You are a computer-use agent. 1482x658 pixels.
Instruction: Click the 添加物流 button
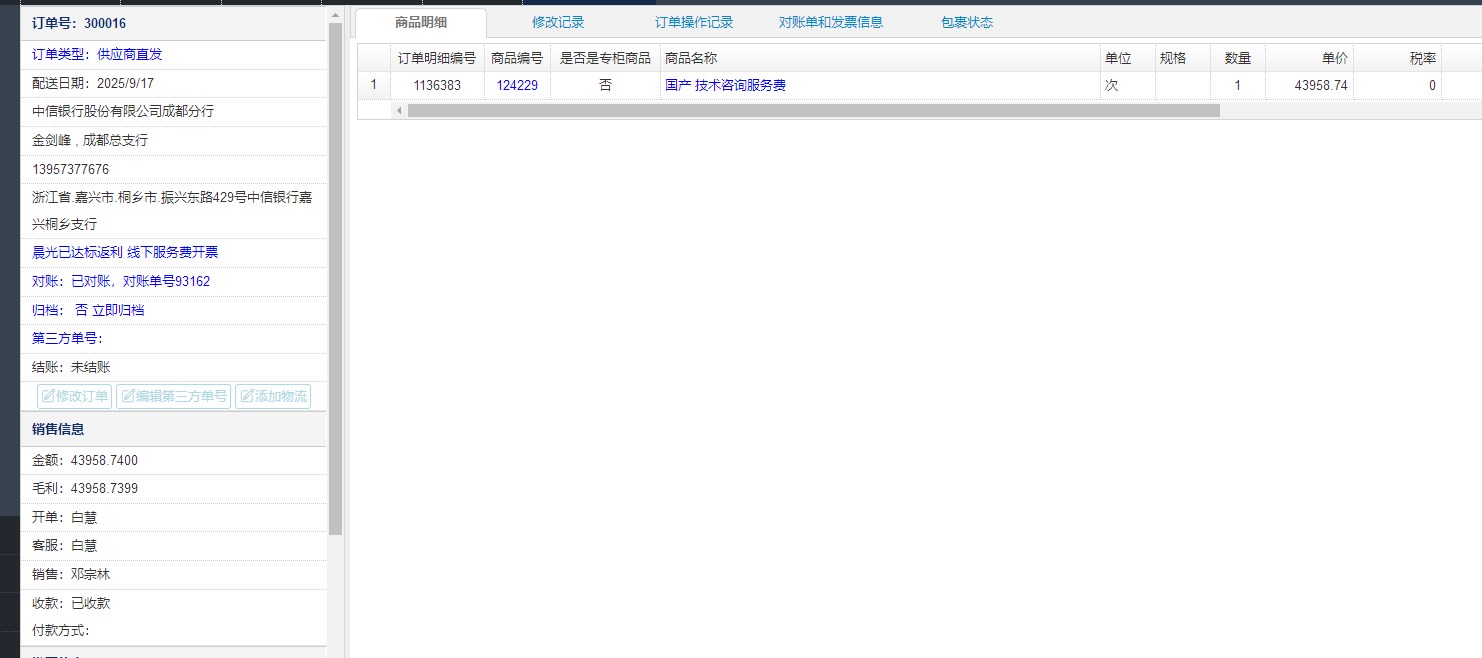point(272,396)
